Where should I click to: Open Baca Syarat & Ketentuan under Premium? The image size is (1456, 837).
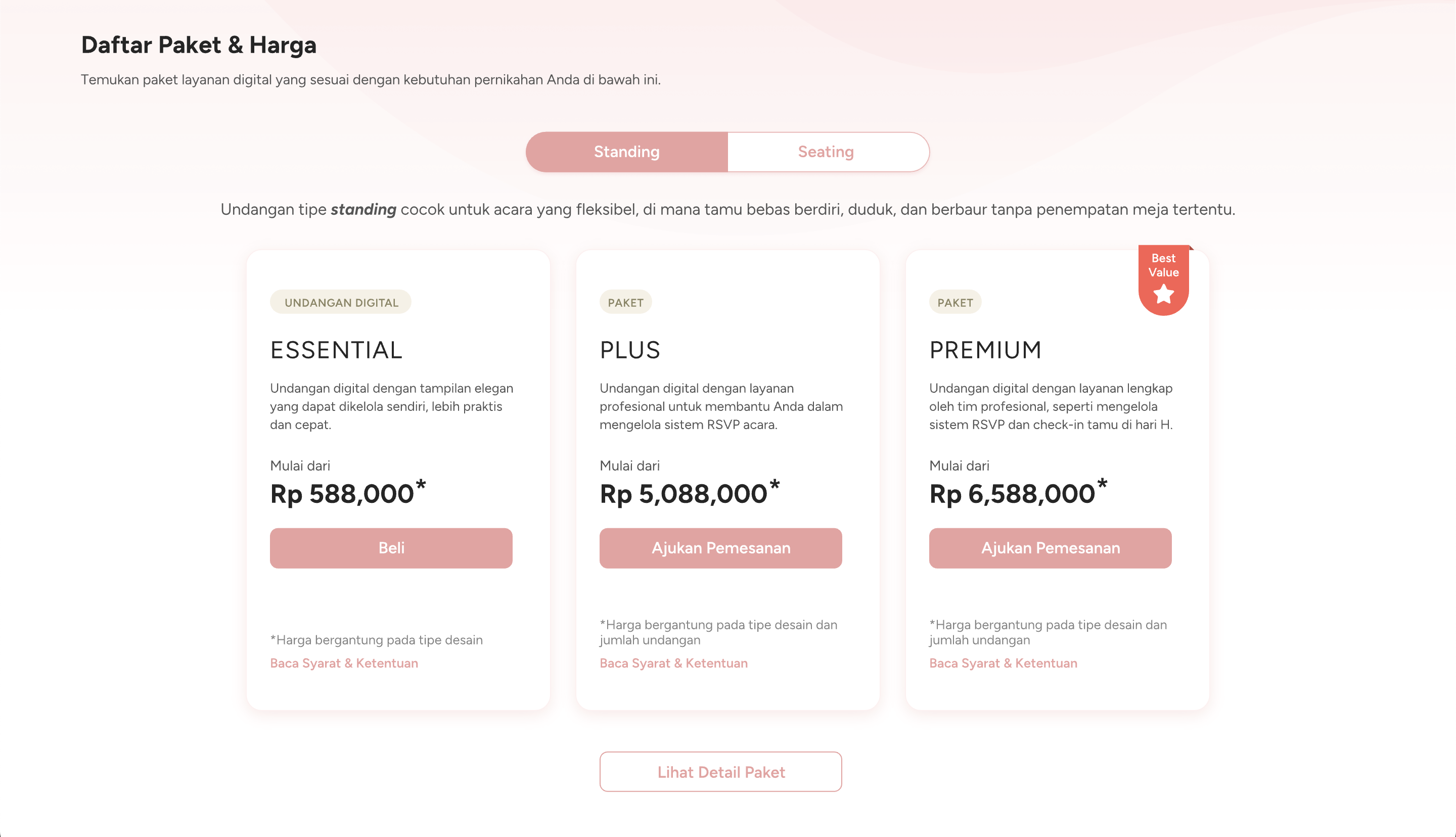coord(1003,663)
